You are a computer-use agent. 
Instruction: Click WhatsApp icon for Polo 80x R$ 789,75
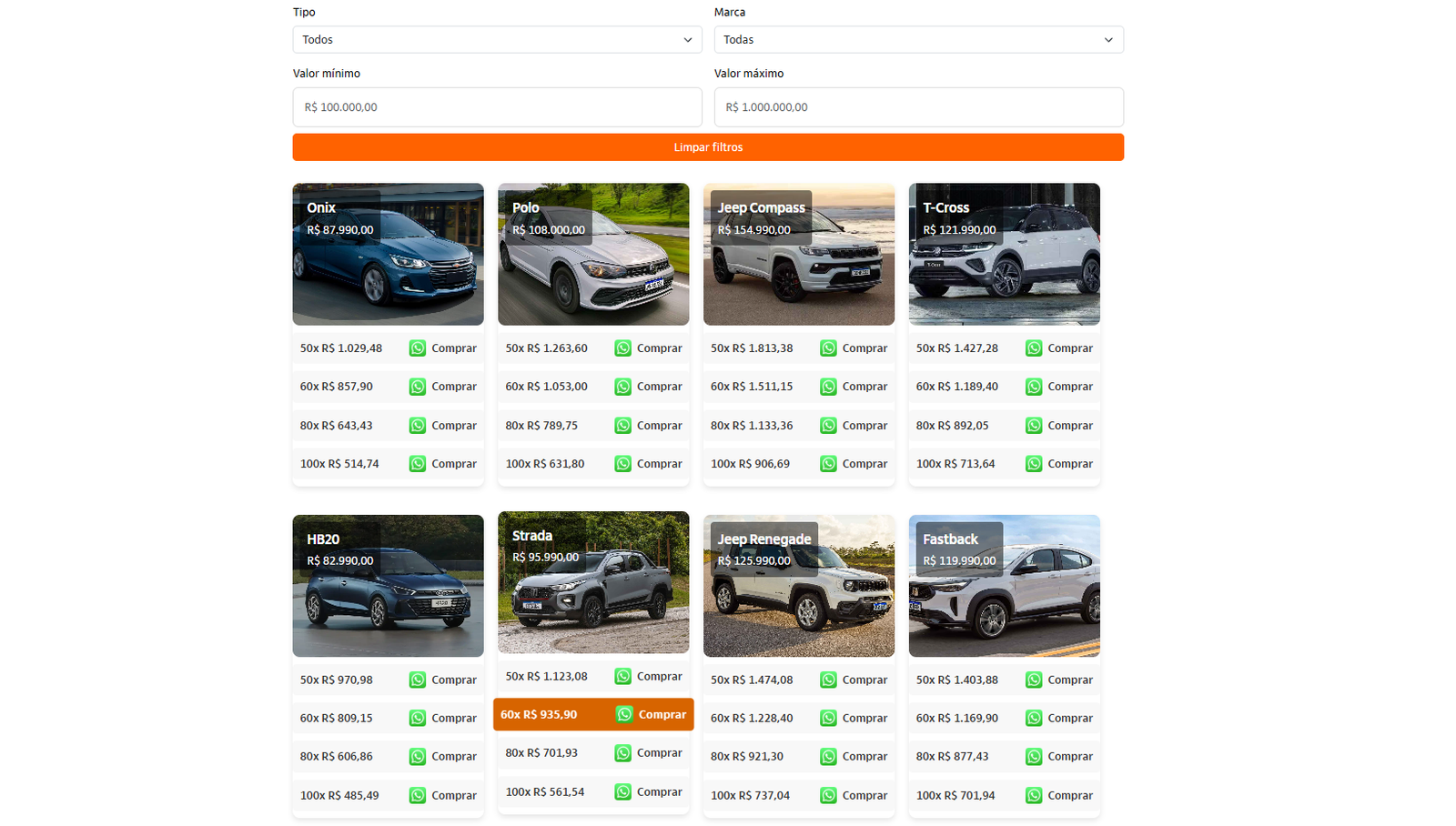[x=623, y=426]
